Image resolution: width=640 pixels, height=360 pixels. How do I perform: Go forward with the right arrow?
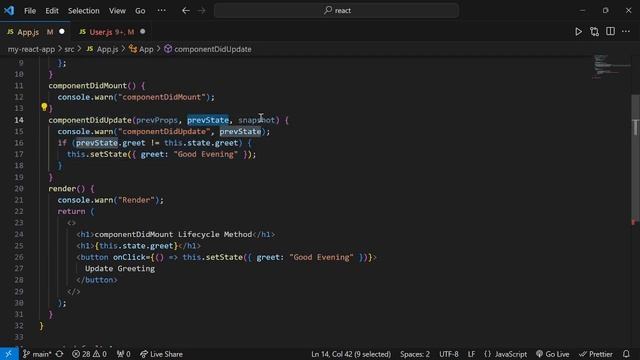click(202, 11)
